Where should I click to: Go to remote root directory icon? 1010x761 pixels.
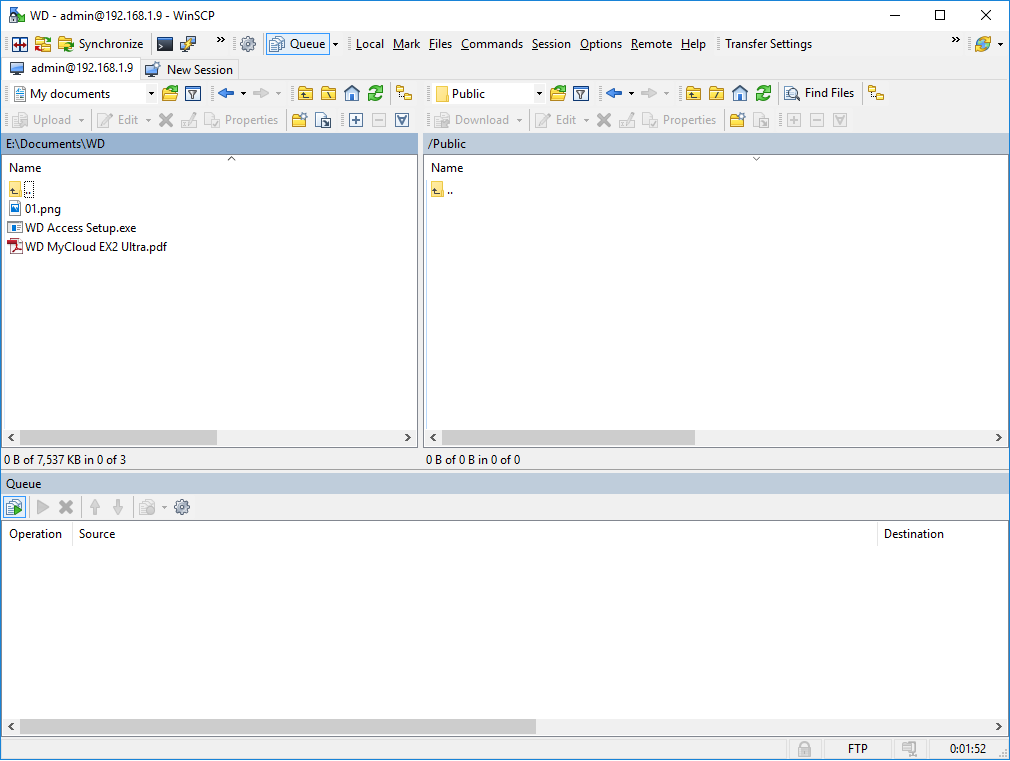tap(716, 93)
